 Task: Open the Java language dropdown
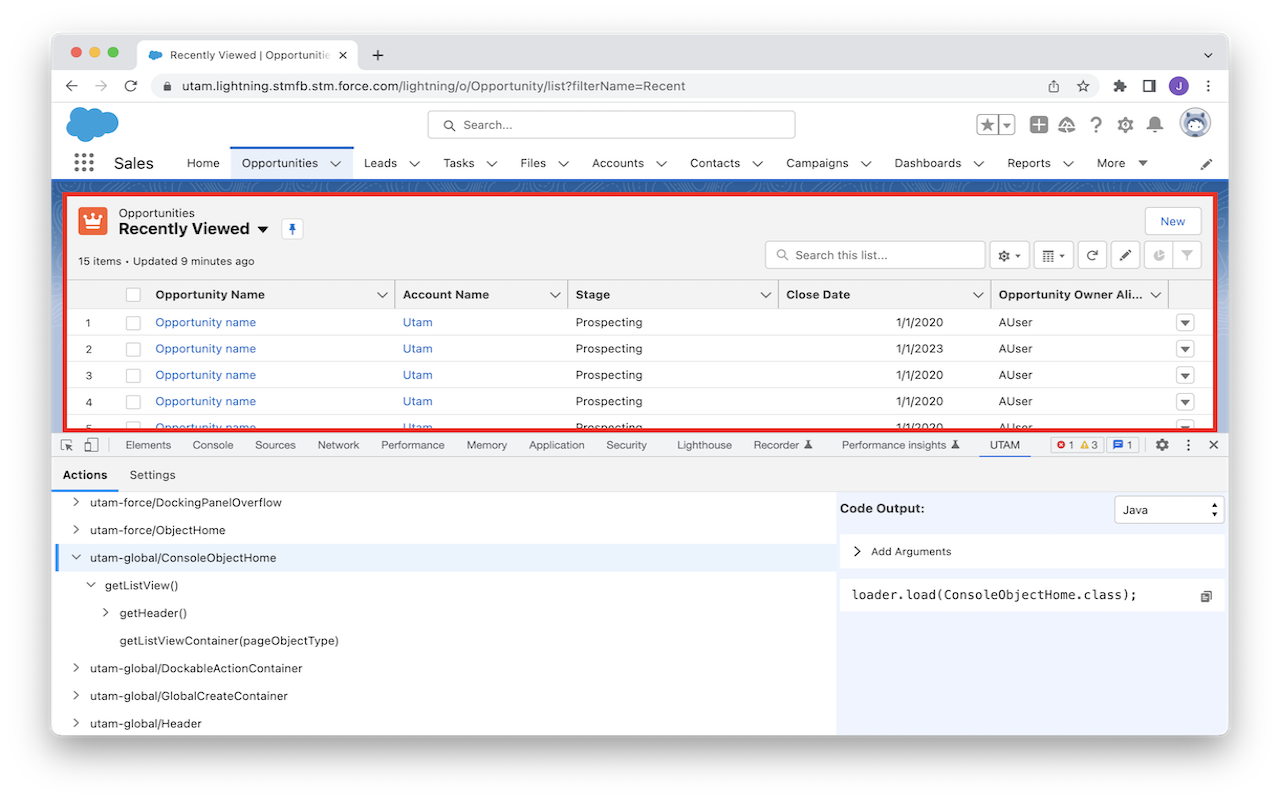[x=1169, y=510]
